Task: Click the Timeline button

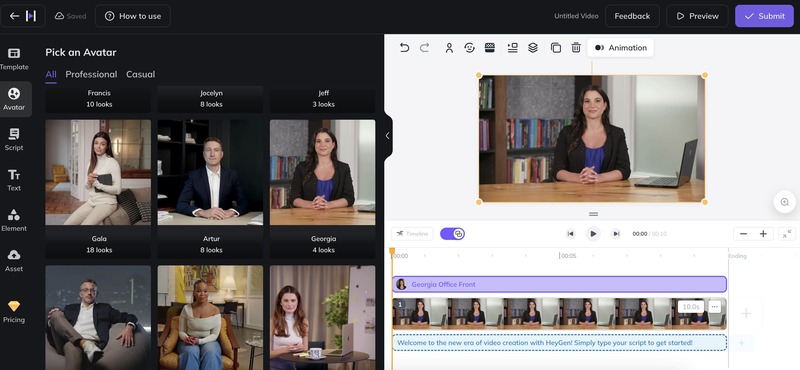Action: [x=412, y=234]
